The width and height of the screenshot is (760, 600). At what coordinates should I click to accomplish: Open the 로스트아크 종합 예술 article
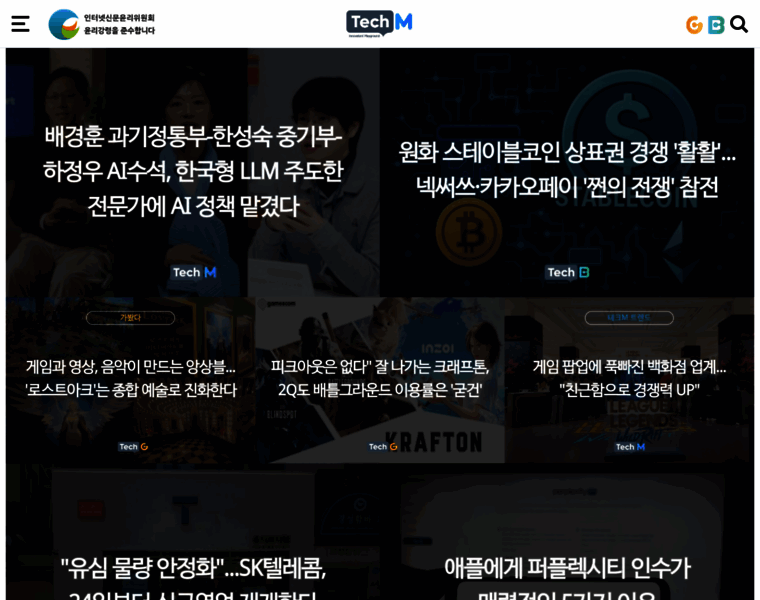(x=131, y=379)
